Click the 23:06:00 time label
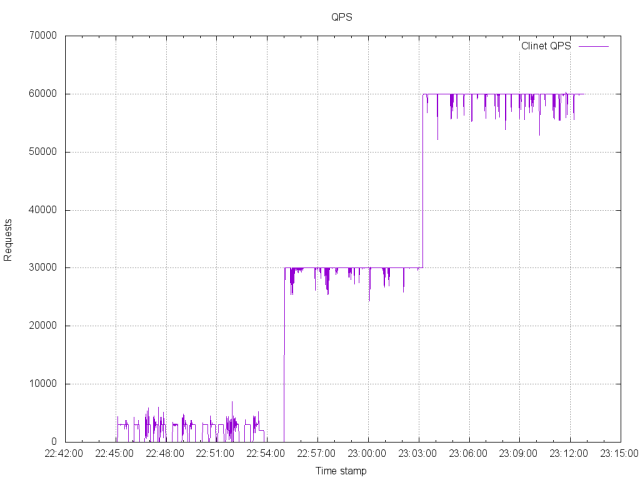Screen dimensions: 640x480 468,453
